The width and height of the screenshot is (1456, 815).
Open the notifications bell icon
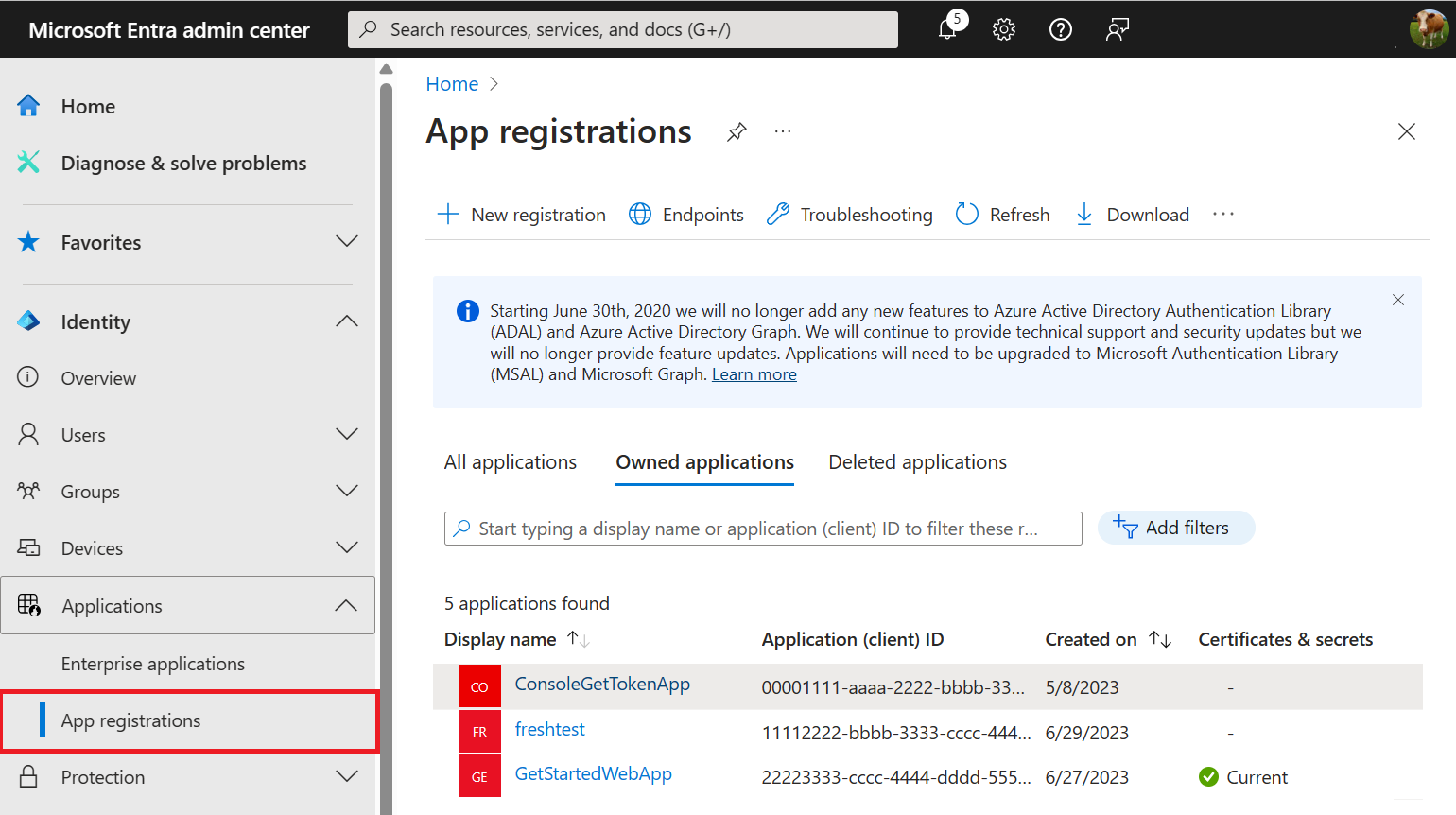pyautogui.click(x=948, y=29)
